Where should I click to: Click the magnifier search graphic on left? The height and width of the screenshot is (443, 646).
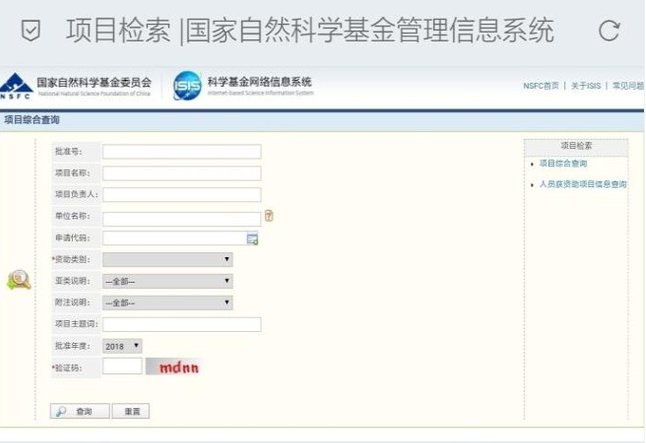pyautogui.click(x=19, y=280)
